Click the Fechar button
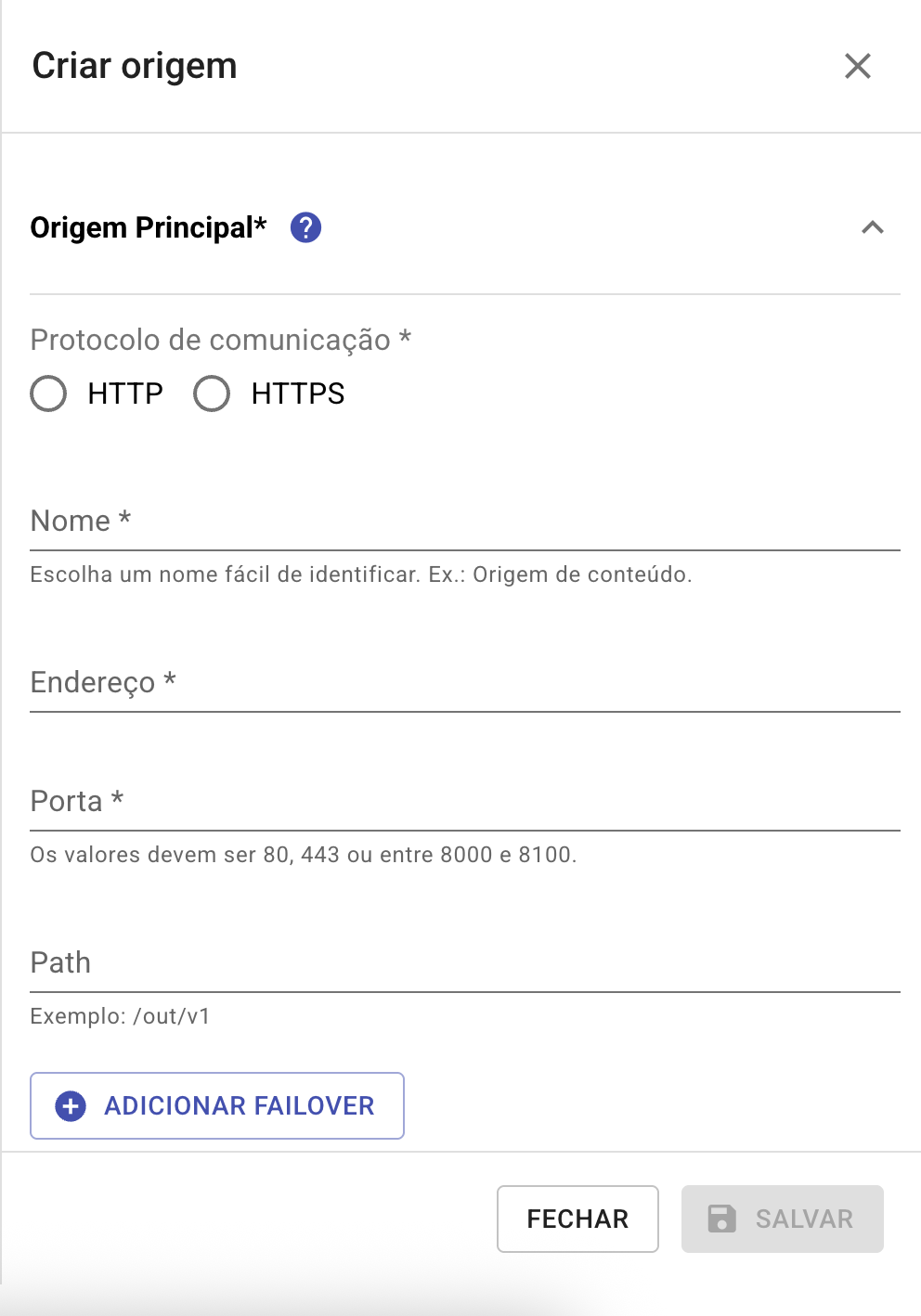The width and height of the screenshot is (921, 1316). click(x=577, y=1219)
